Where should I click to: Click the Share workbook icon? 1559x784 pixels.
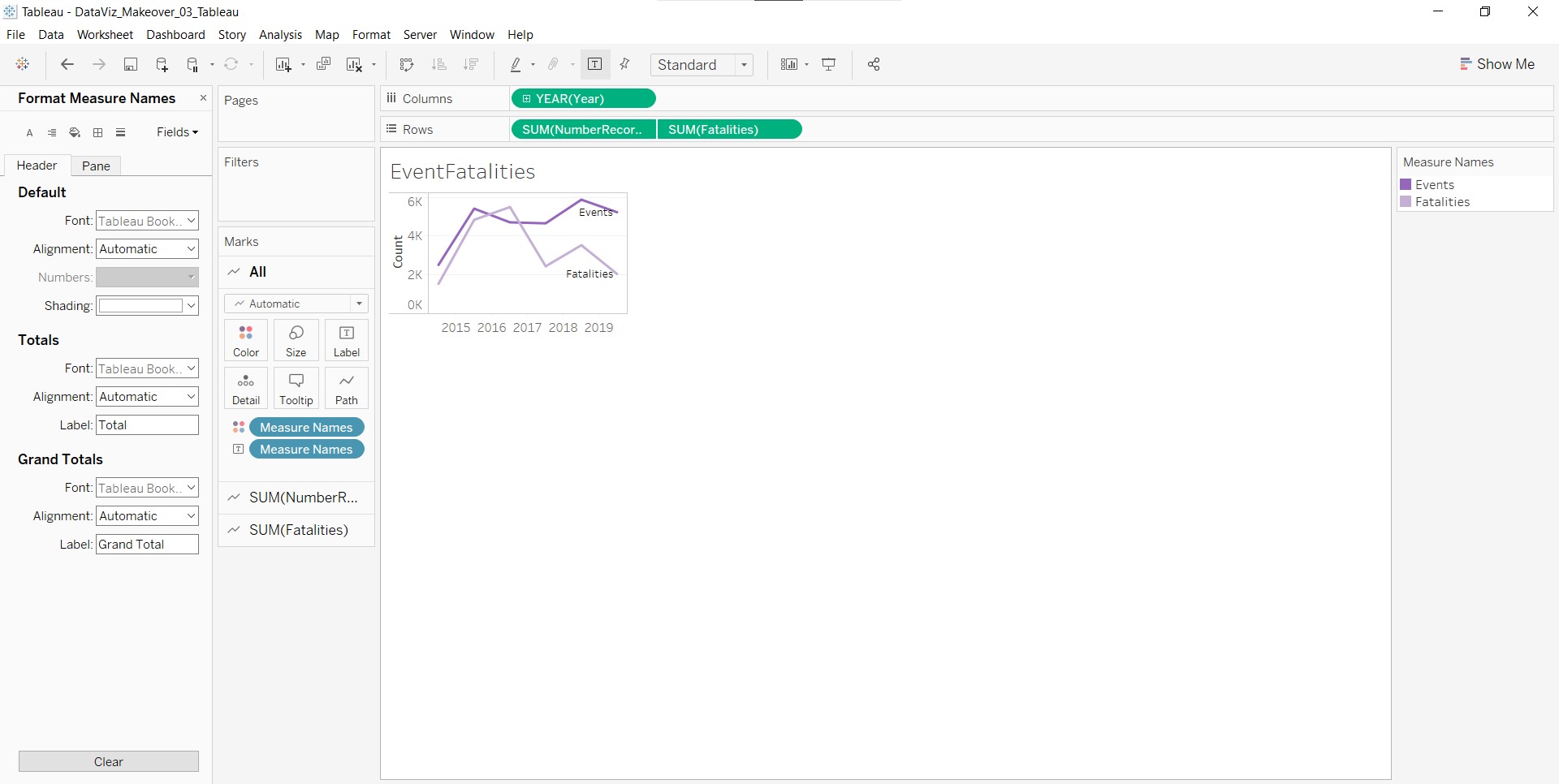click(x=874, y=65)
